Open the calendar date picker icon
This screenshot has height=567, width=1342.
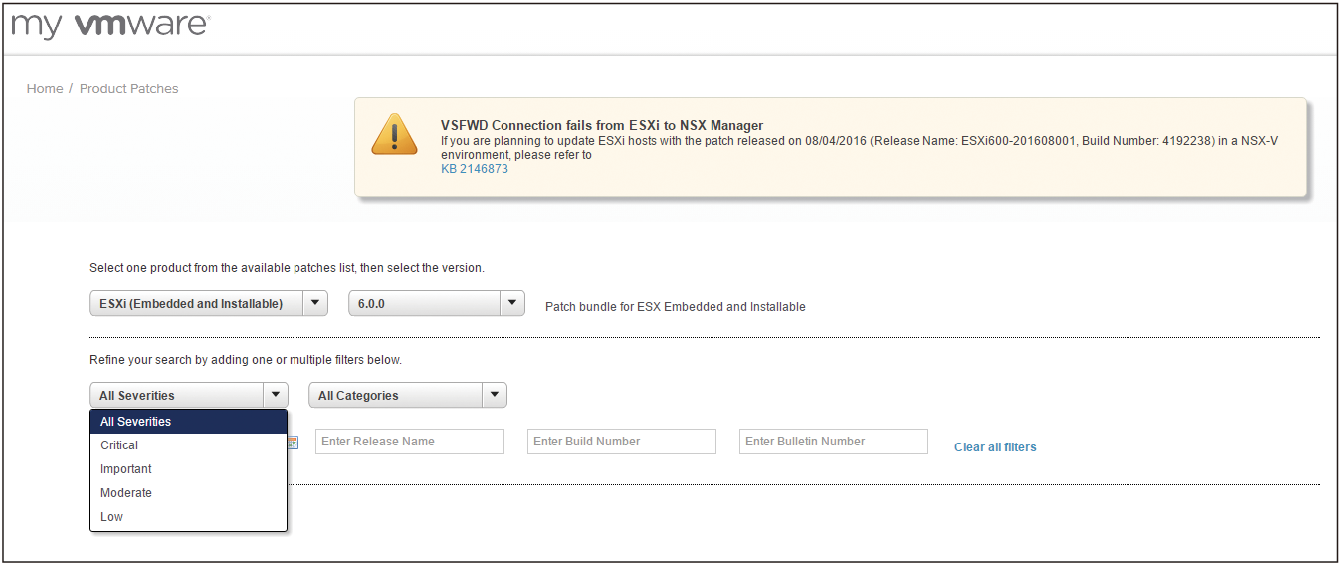pos(293,442)
